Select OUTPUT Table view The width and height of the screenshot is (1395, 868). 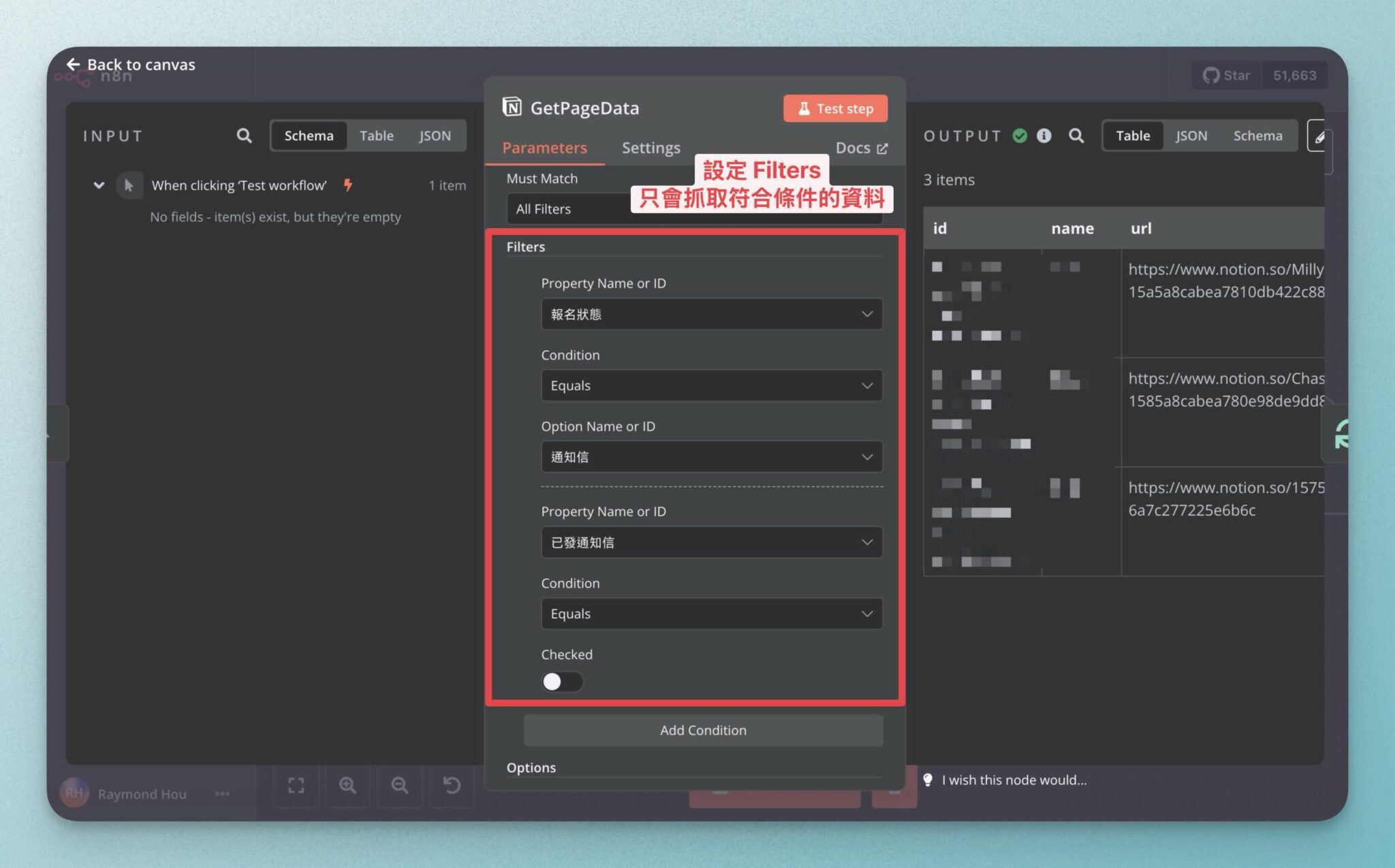[x=1133, y=135]
